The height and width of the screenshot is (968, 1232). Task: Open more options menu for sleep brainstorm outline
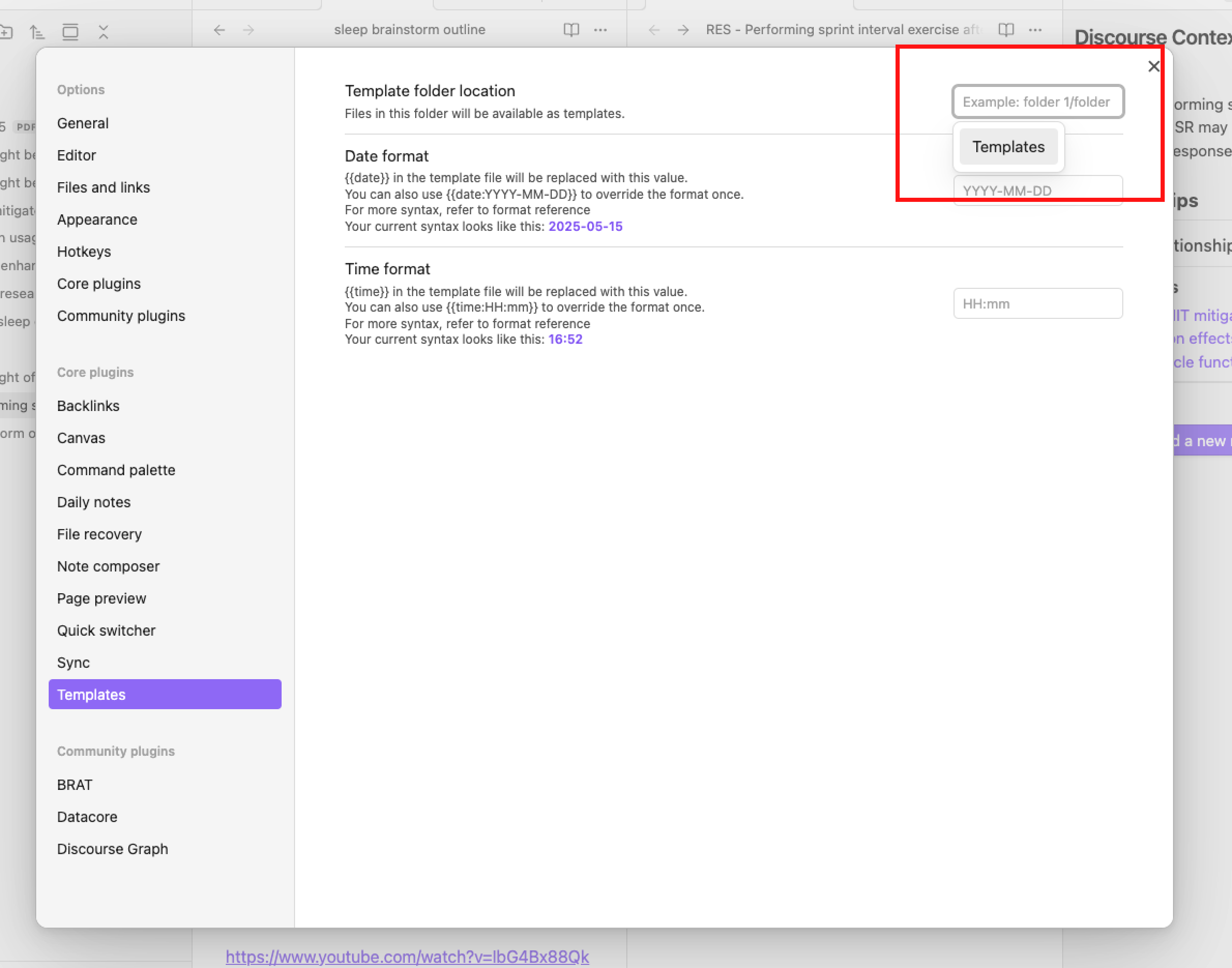(600, 30)
